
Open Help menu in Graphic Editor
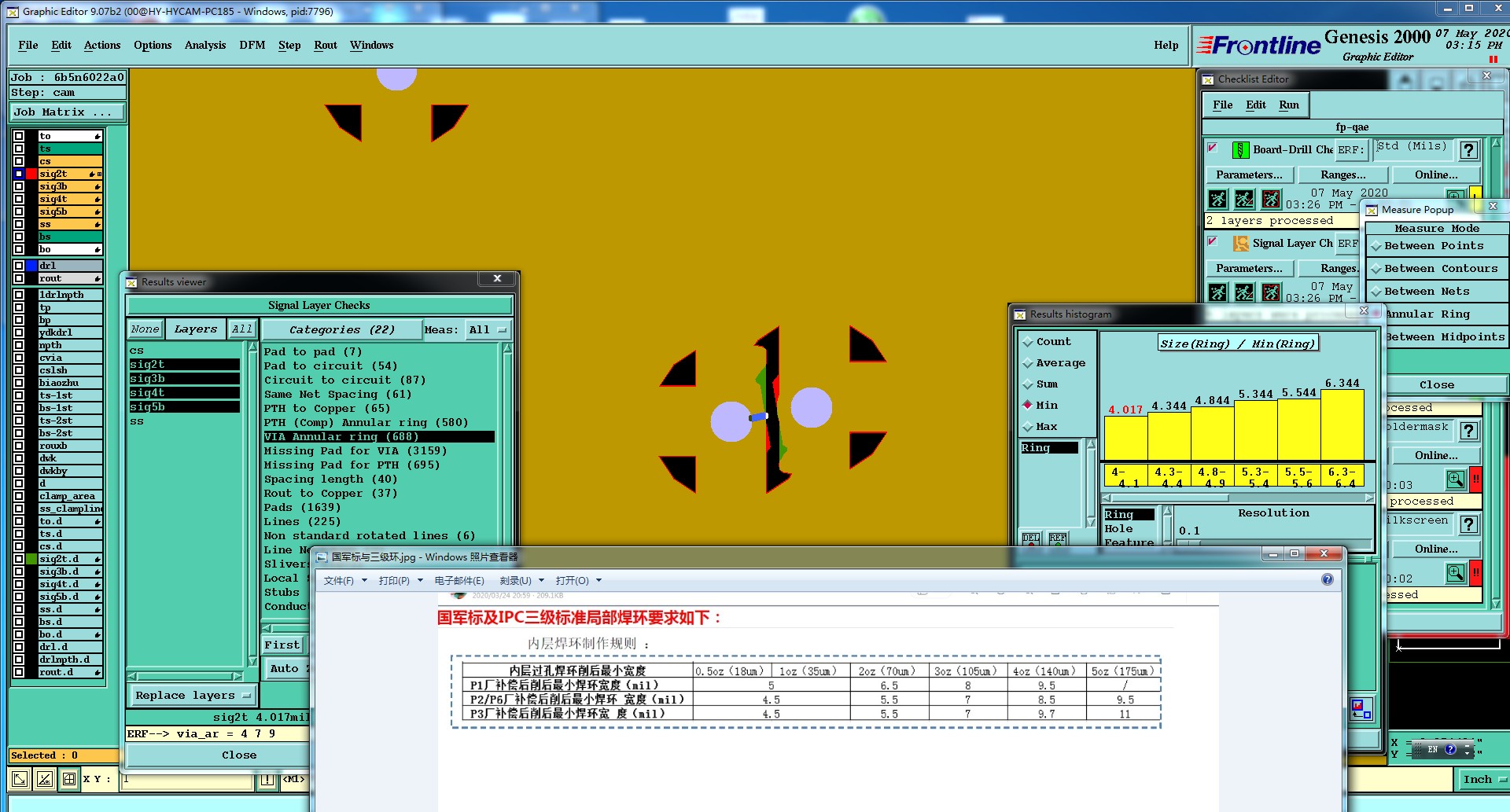[1166, 45]
